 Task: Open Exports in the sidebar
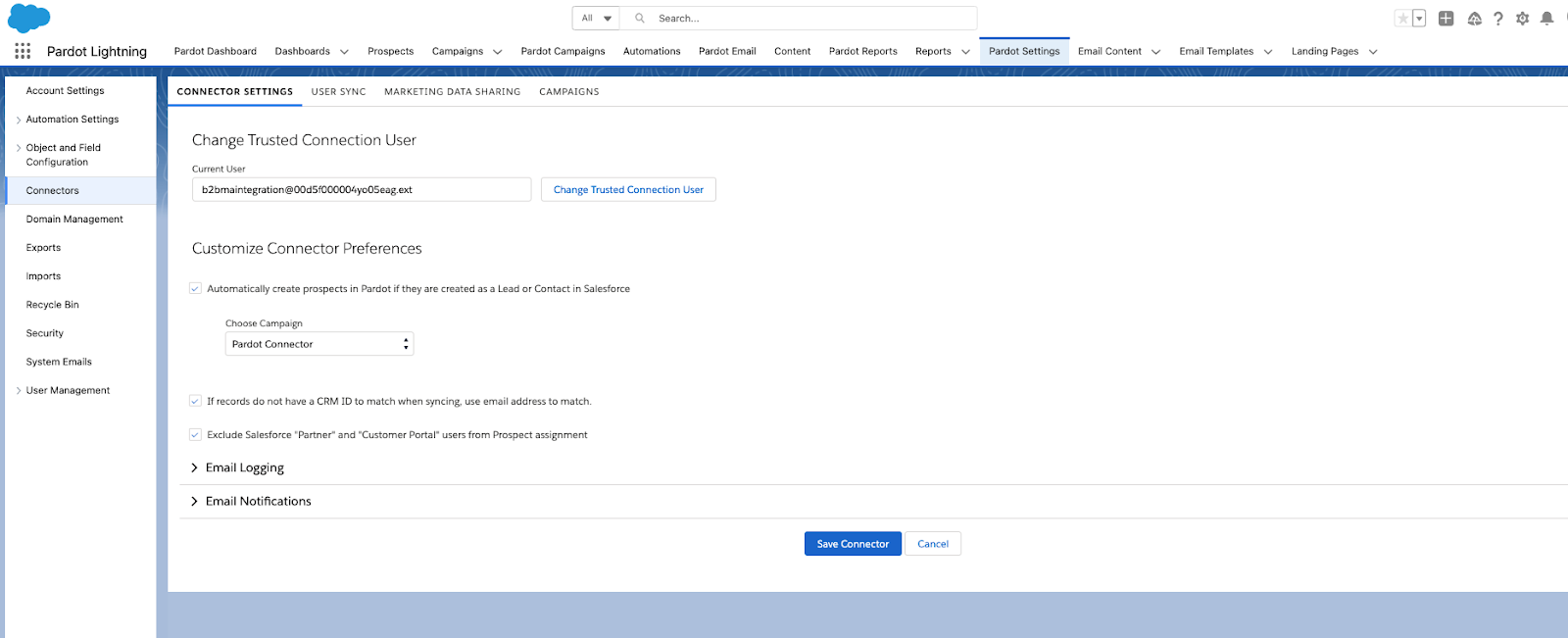pos(43,247)
